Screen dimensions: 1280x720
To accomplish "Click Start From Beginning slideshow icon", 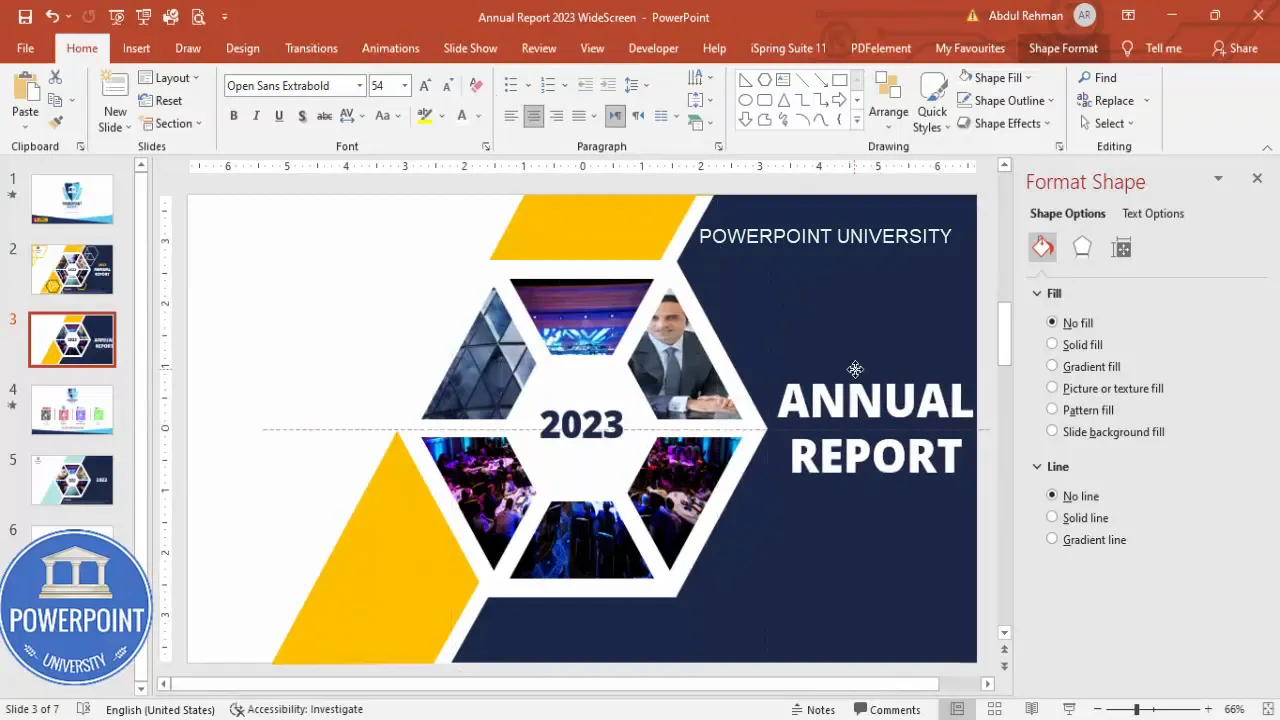I will click(117, 17).
